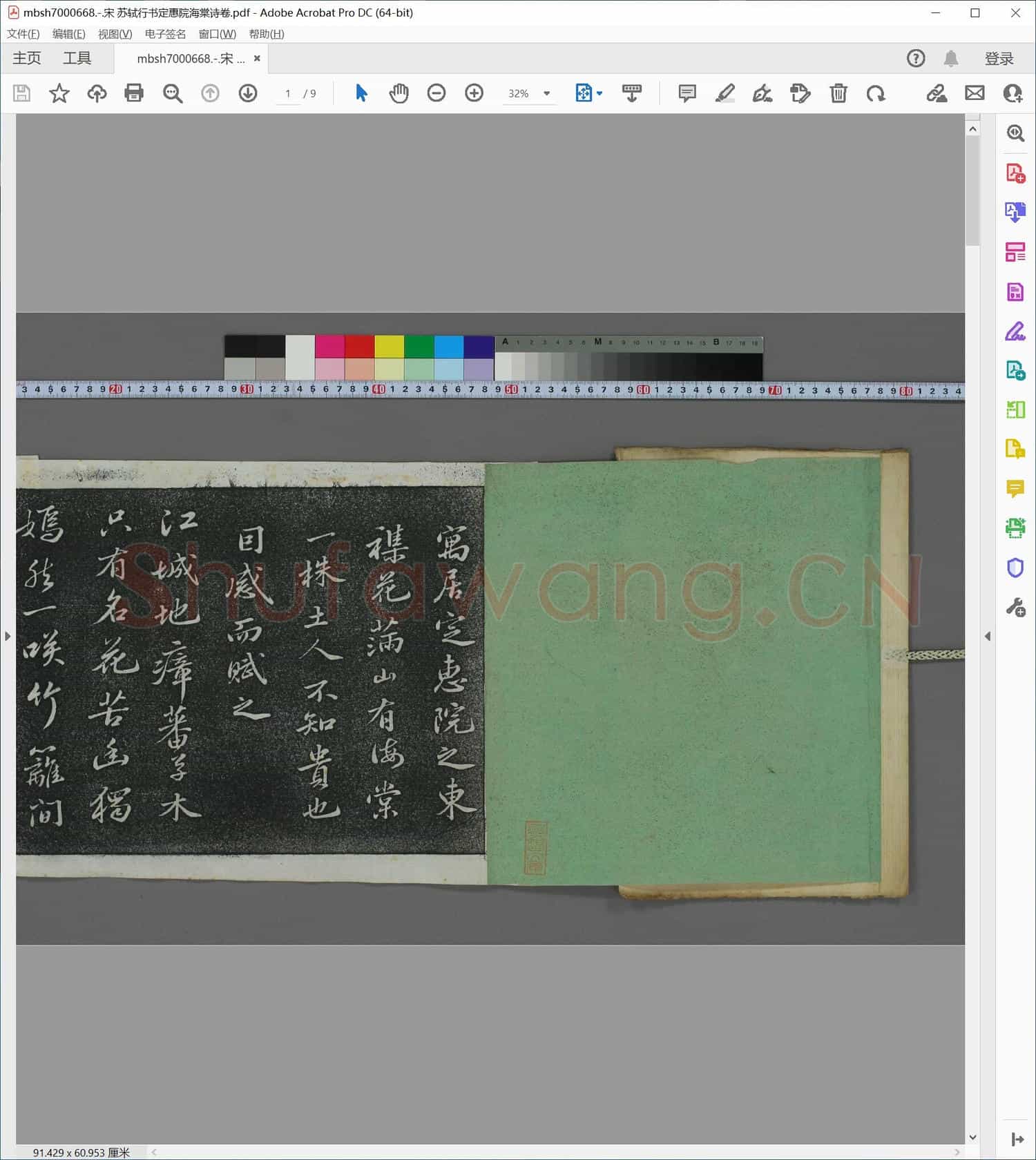
Task: Switch to the 主页 home tab
Action: pos(27,59)
